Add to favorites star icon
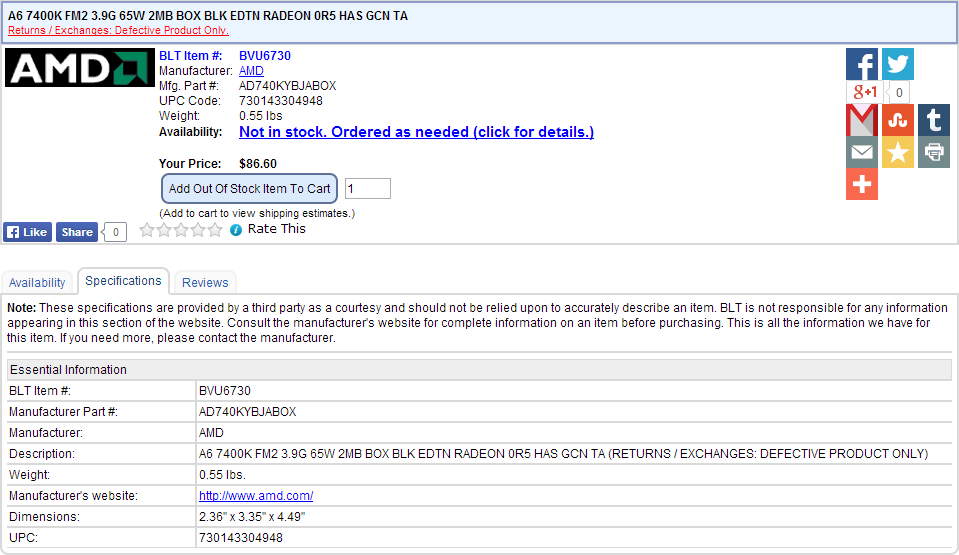 (898, 152)
